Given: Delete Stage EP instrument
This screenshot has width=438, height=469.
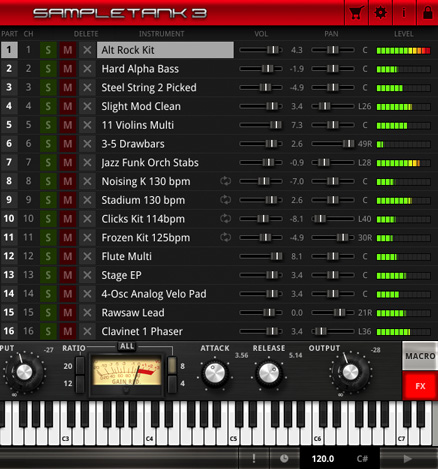Looking at the screenshot, I should click(x=87, y=275).
